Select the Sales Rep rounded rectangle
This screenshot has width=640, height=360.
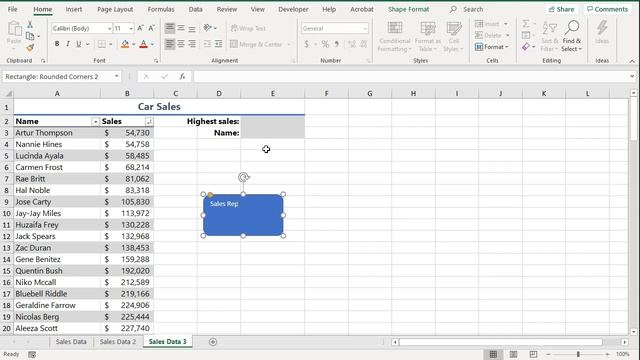click(x=243, y=215)
